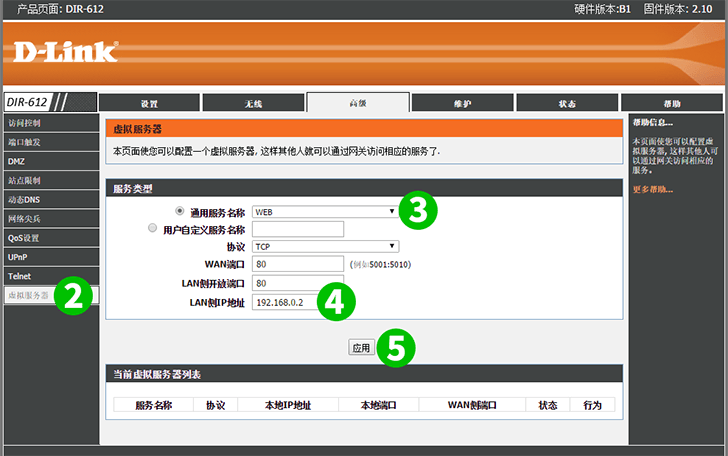The image size is (728, 456).
Task: Click the 硬件版本:B1 text
Action: [602, 9]
